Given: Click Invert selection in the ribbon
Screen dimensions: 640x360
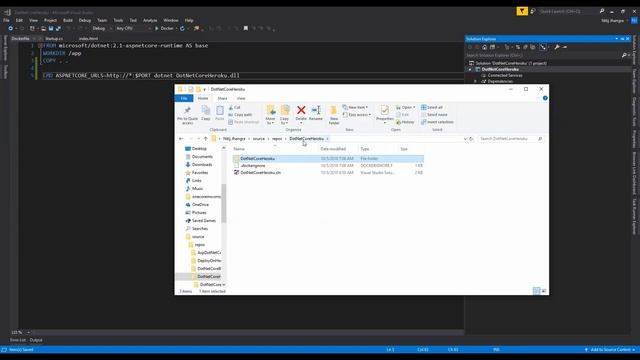Looking at the screenshot, I should pos(437,122).
